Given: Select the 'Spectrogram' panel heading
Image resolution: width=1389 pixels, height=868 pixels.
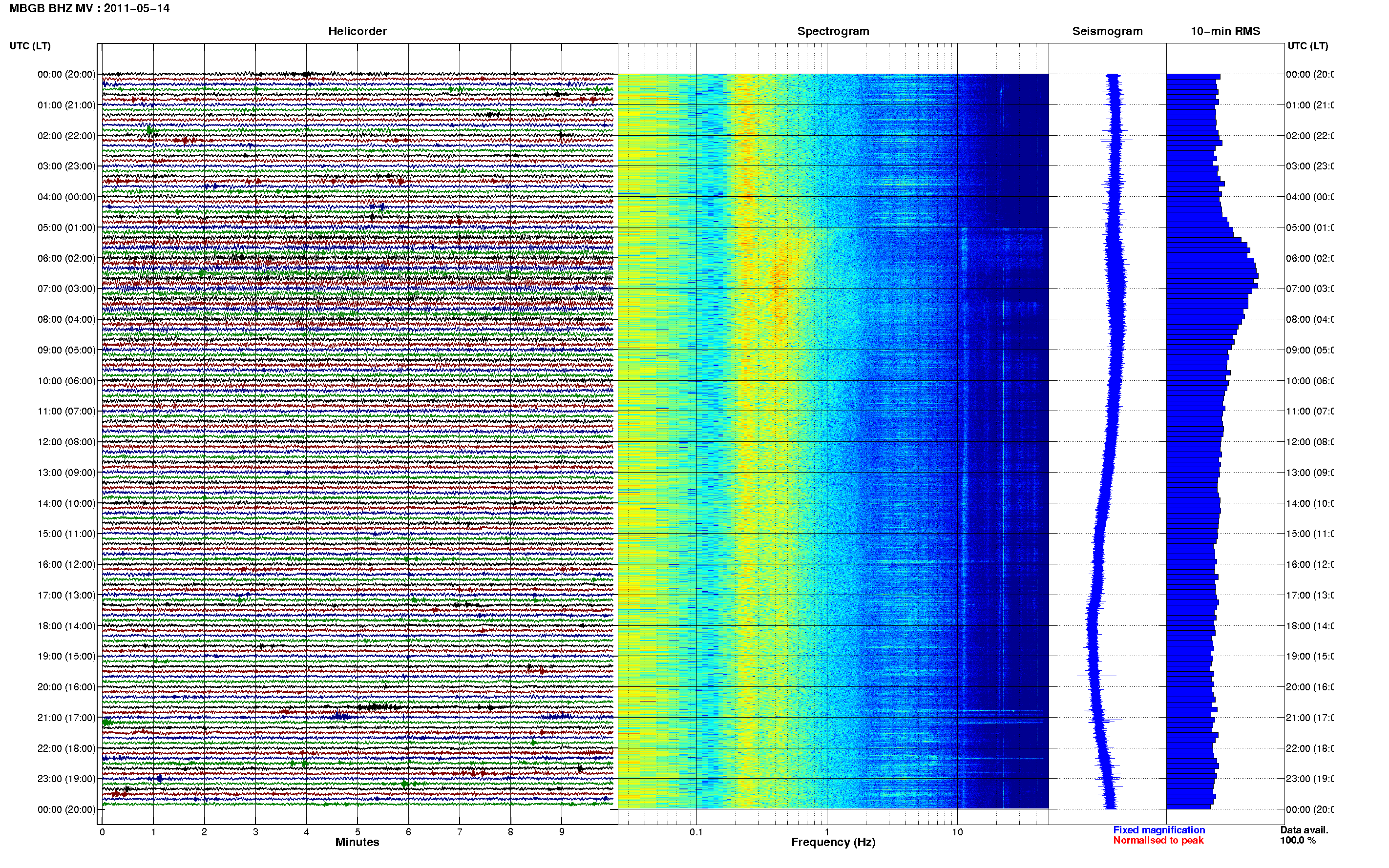Looking at the screenshot, I should click(x=833, y=32).
